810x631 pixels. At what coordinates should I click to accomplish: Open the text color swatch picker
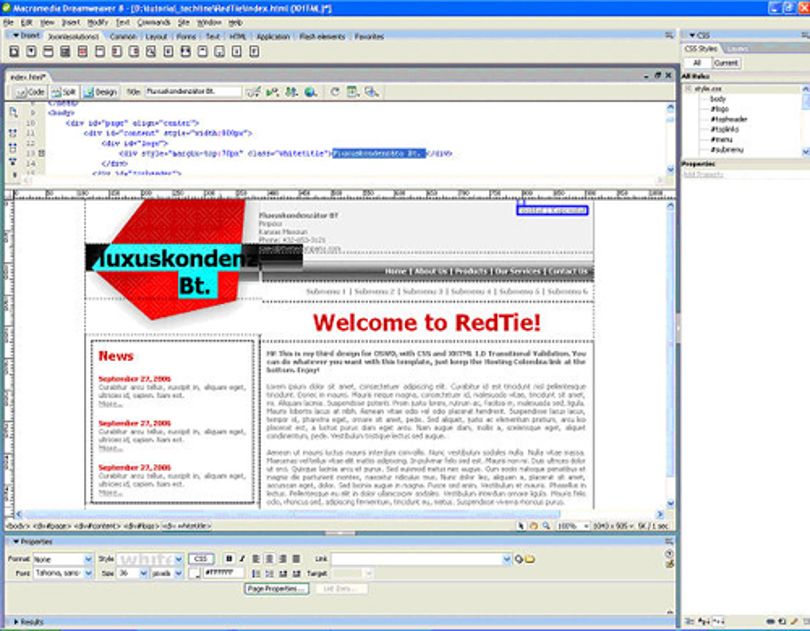(194, 573)
